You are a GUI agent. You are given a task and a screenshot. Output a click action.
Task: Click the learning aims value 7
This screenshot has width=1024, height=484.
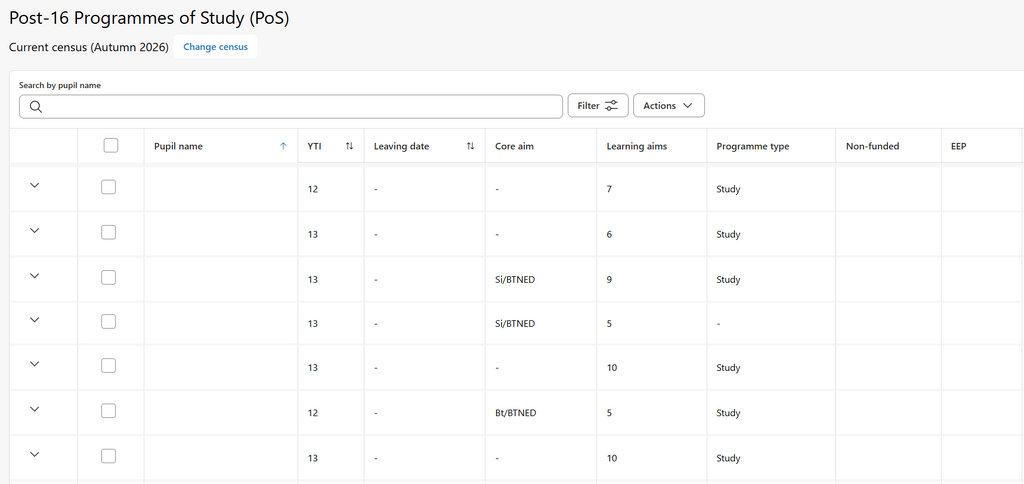(609, 189)
